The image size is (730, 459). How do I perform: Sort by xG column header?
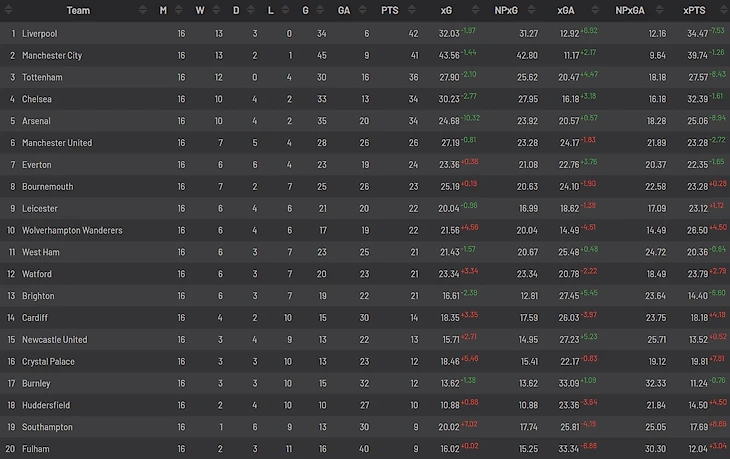[x=446, y=11]
